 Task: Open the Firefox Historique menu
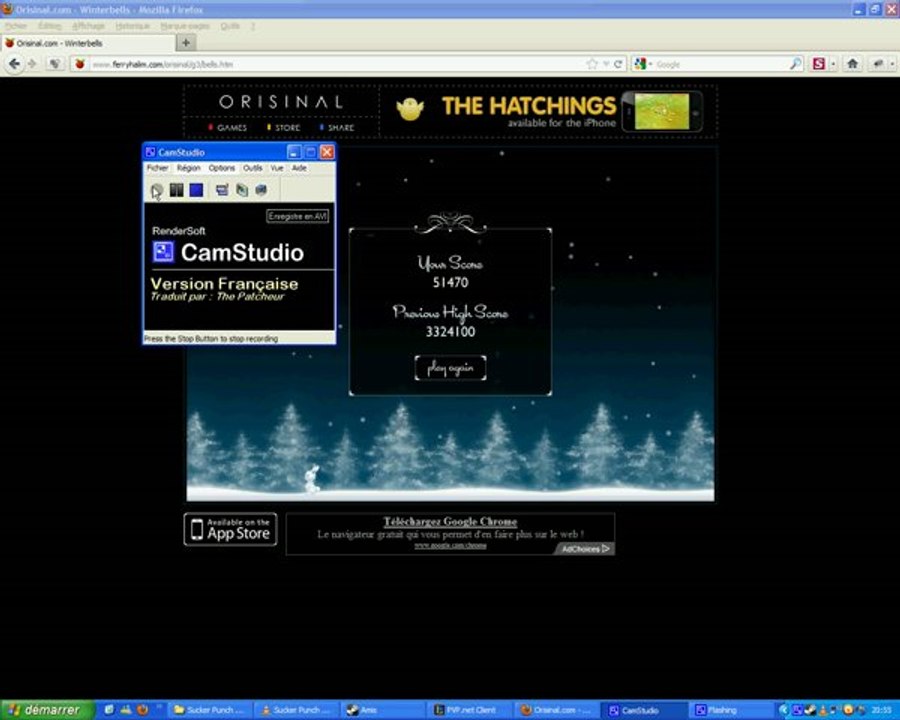(x=132, y=26)
